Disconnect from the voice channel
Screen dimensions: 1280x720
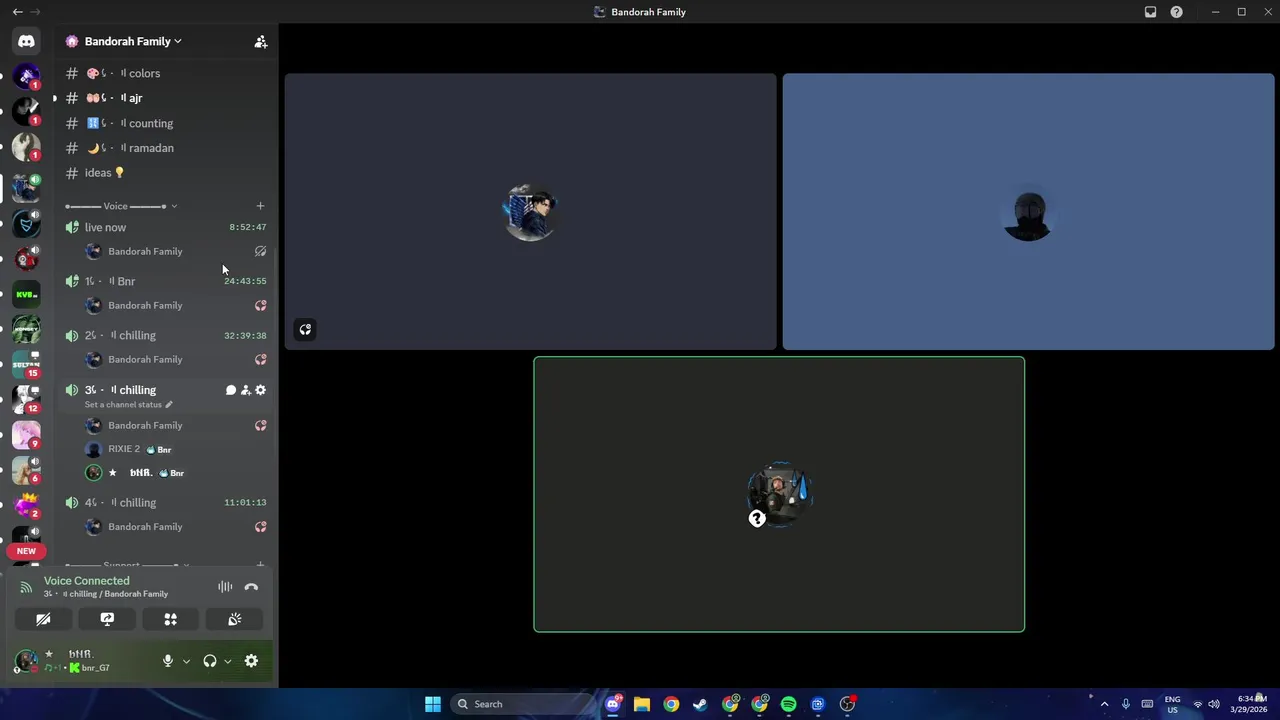click(x=251, y=587)
